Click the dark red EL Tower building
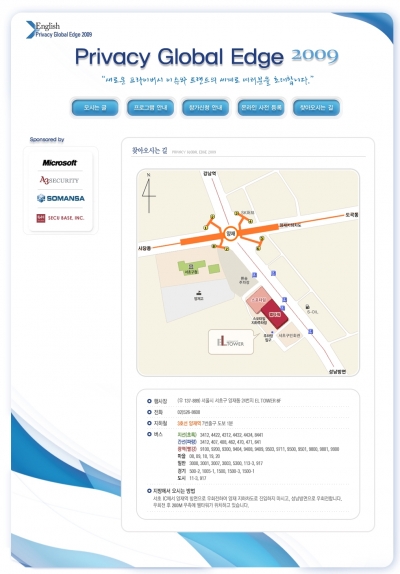Image resolution: width=400 pixels, height=574 pixels. [274, 314]
